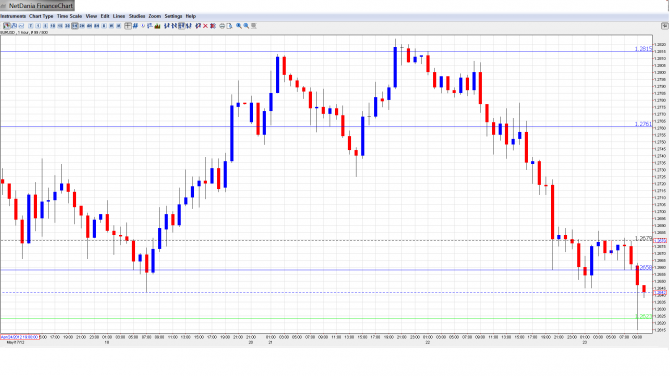
Task: Select the 8H time scale button
Action: pyautogui.click(x=97, y=26)
